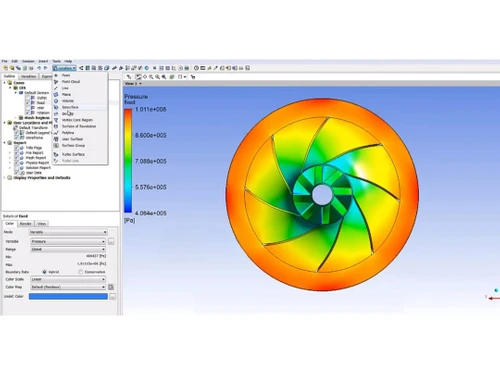Image resolution: width=500 pixels, height=375 pixels.
Task: Click the ellipsis button beside Undef. Color
Action: [x=113, y=296]
